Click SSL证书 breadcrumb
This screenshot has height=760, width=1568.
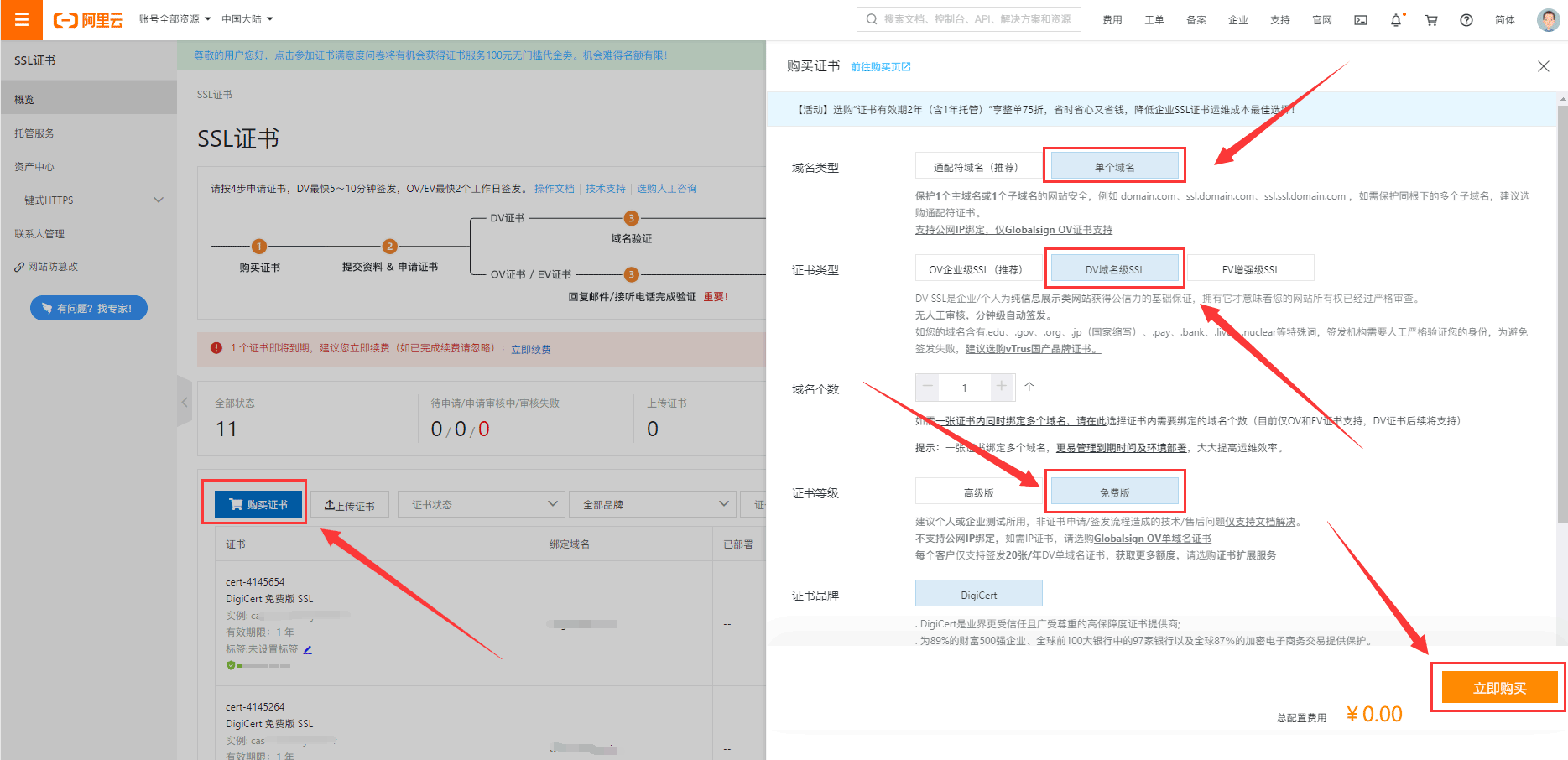click(x=215, y=95)
